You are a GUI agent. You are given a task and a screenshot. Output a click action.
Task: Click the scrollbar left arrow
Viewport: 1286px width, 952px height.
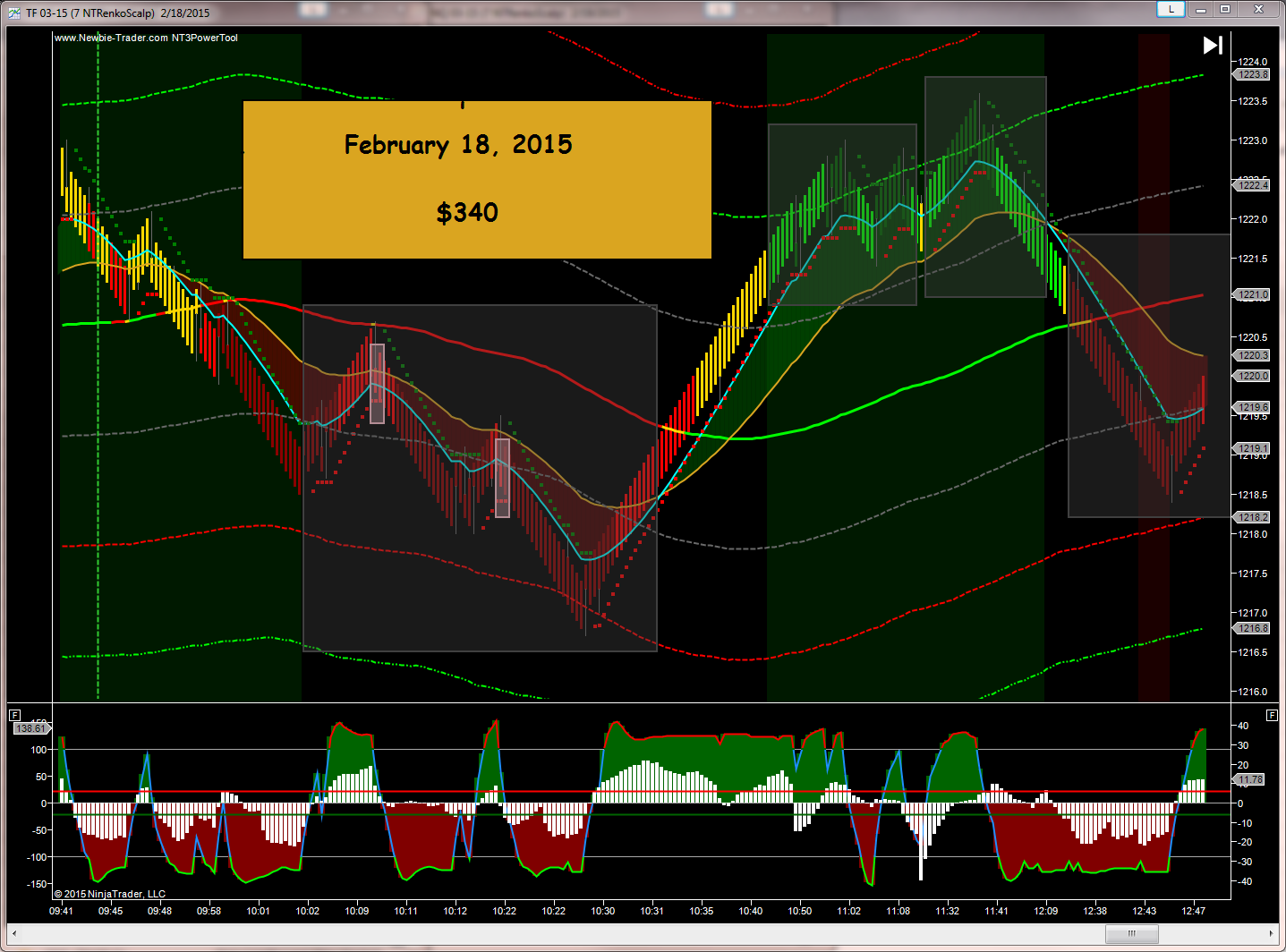click(x=16, y=933)
